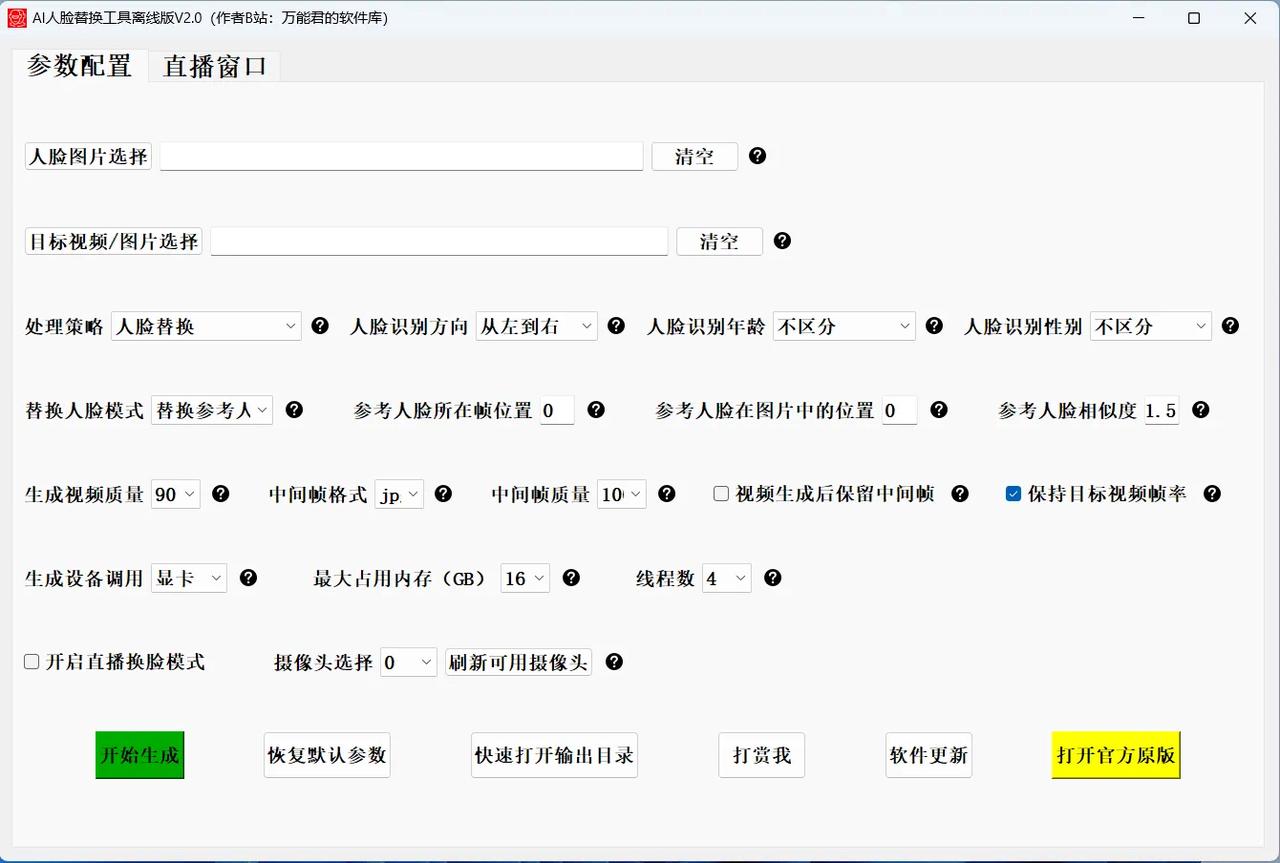Uncheck 保持目标视频帧率 checkbox
This screenshot has height=863, width=1280.
click(1013, 494)
